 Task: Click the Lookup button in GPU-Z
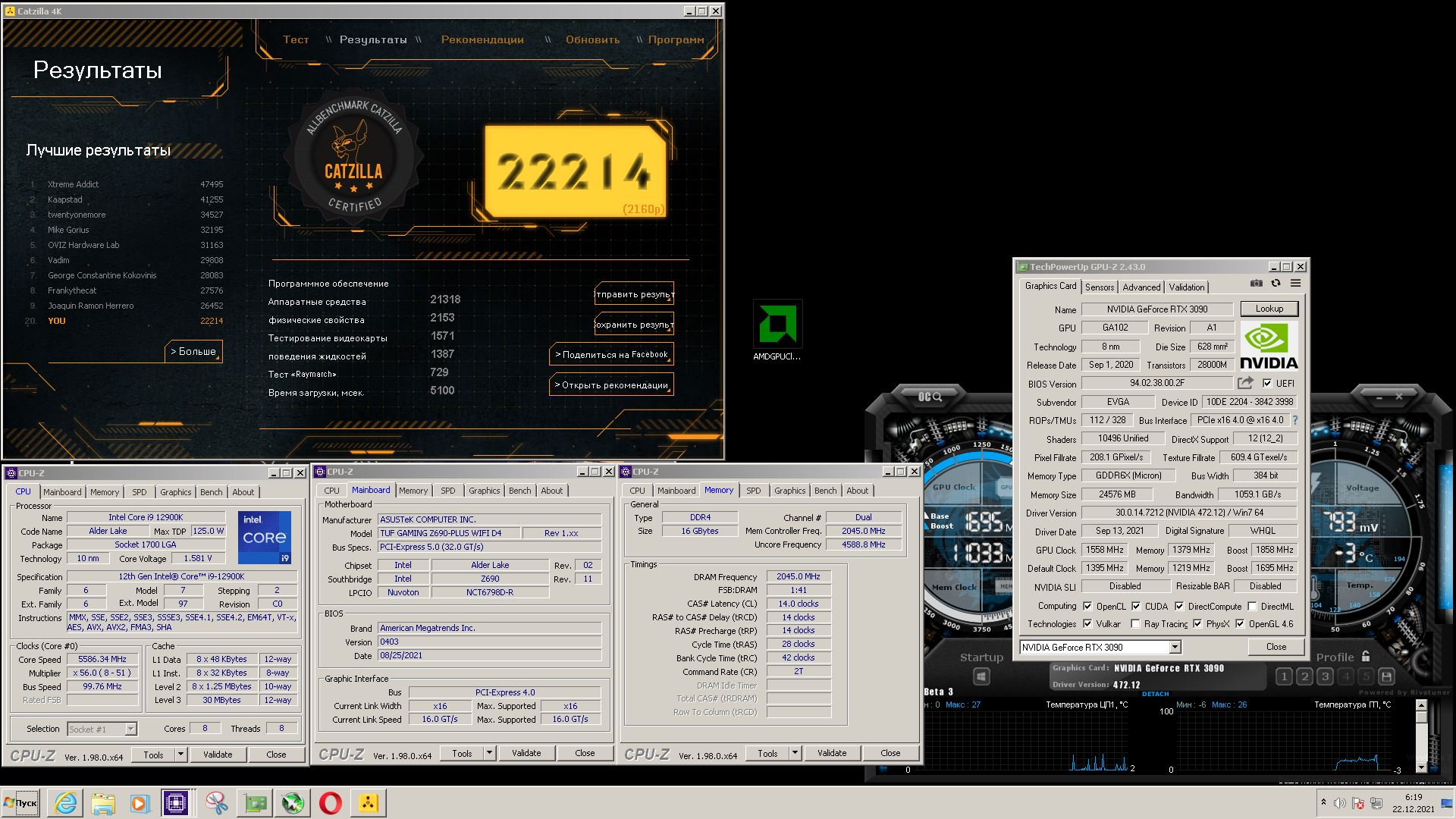[x=1269, y=309]
